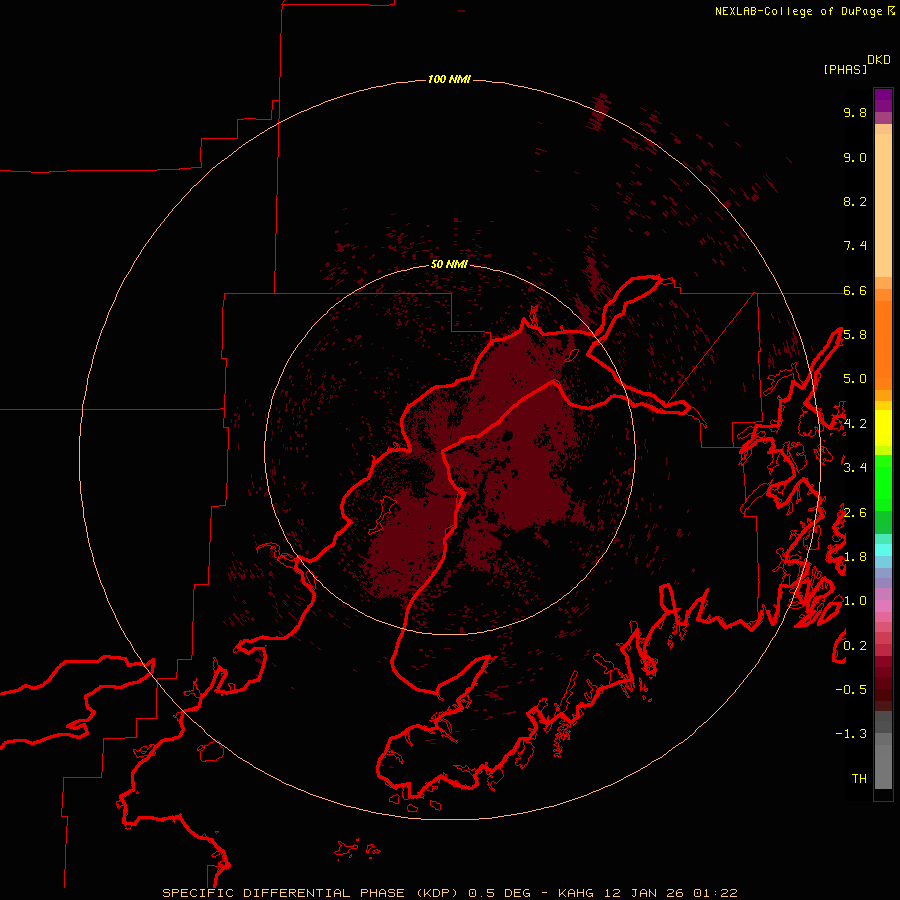Pick the cyan segment of the color bar
The height and width of the screenshot is (900, 900).
point(883,550)
